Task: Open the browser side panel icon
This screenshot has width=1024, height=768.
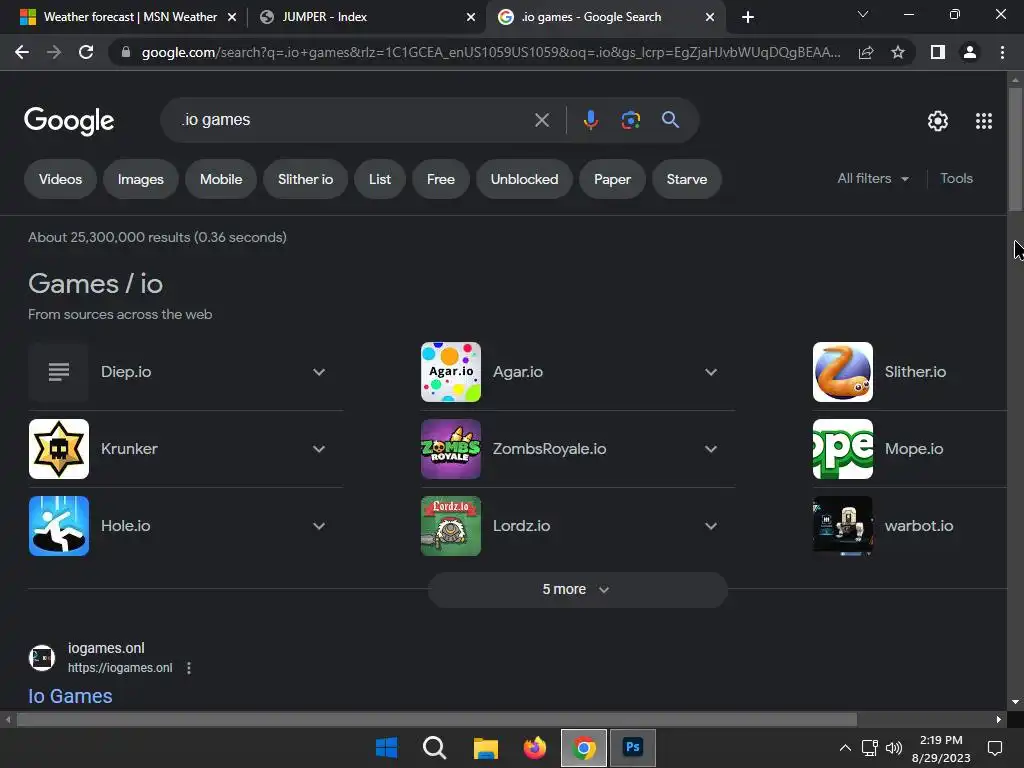Action: tap(938, 52)
